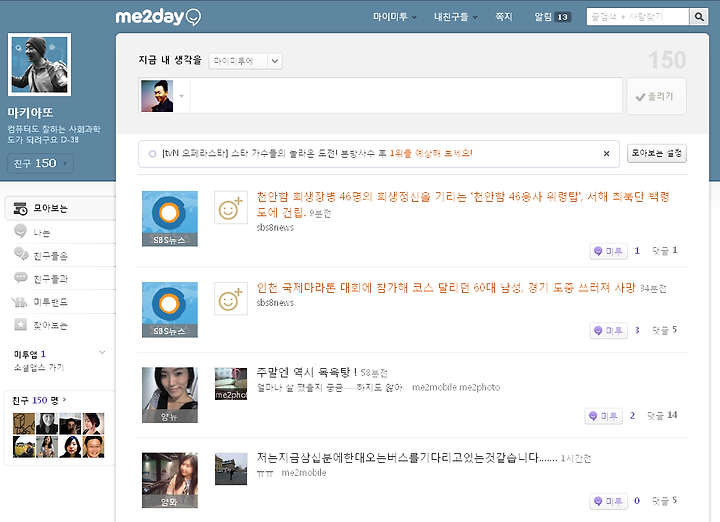Viewport: 720px width, 522px height.
Task: Click the 친구 150 button under profile
Action: click(40, 163)
